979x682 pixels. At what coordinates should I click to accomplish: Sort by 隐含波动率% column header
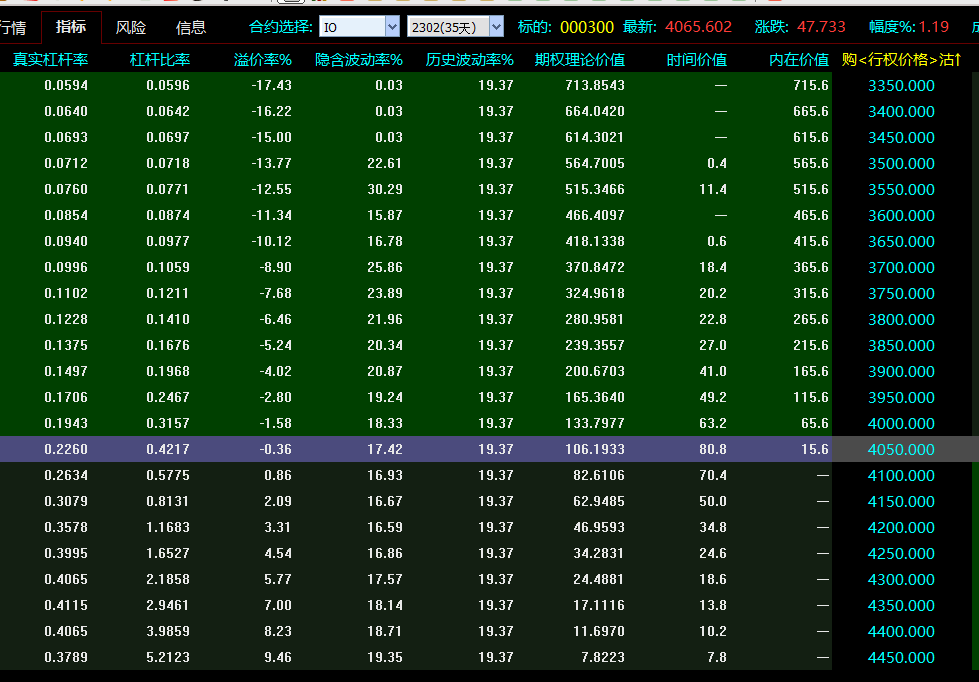(x=359, y=60)
